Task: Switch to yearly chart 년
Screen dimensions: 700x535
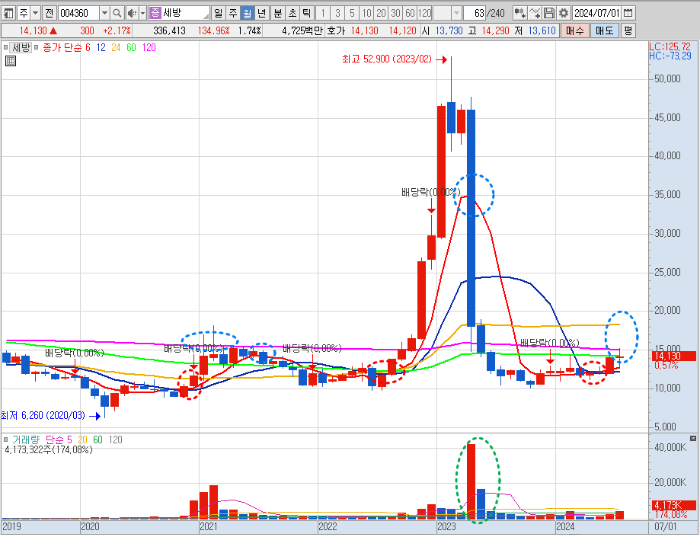Action: [x=261, y=13]
